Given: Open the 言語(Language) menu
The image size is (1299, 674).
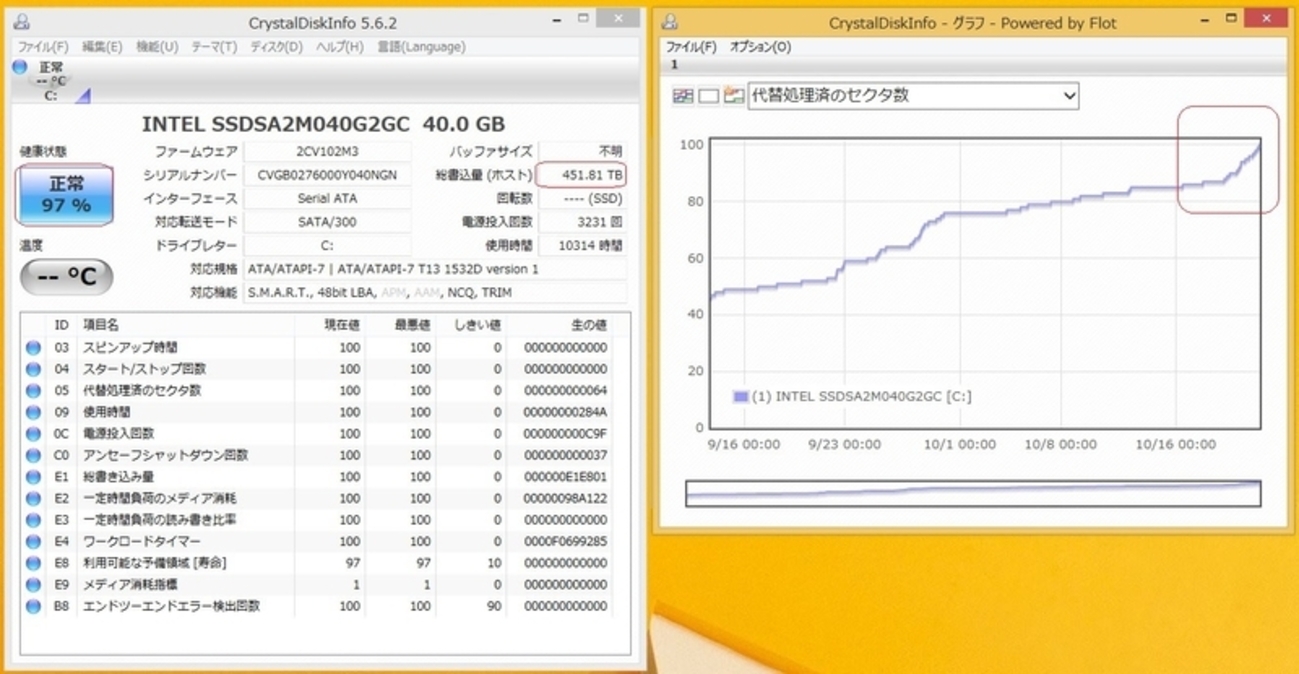Looking at the screenshot, I should point(421,47).
